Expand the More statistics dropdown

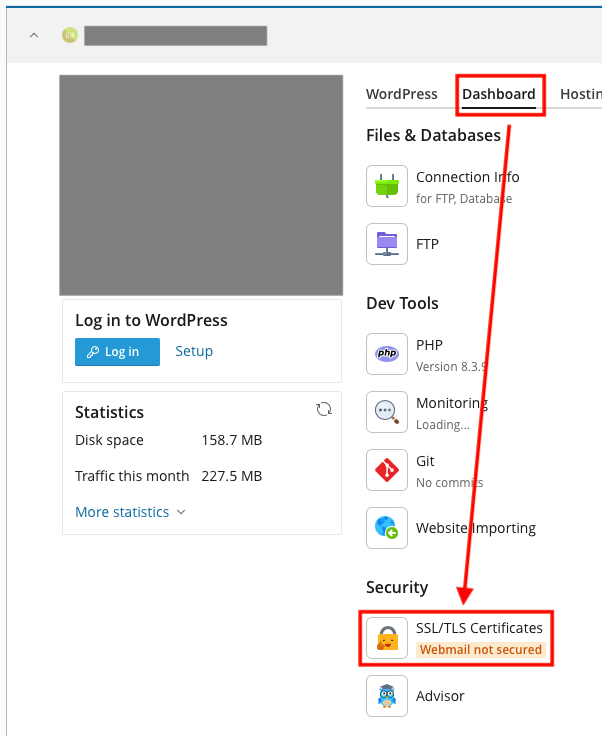130,512
